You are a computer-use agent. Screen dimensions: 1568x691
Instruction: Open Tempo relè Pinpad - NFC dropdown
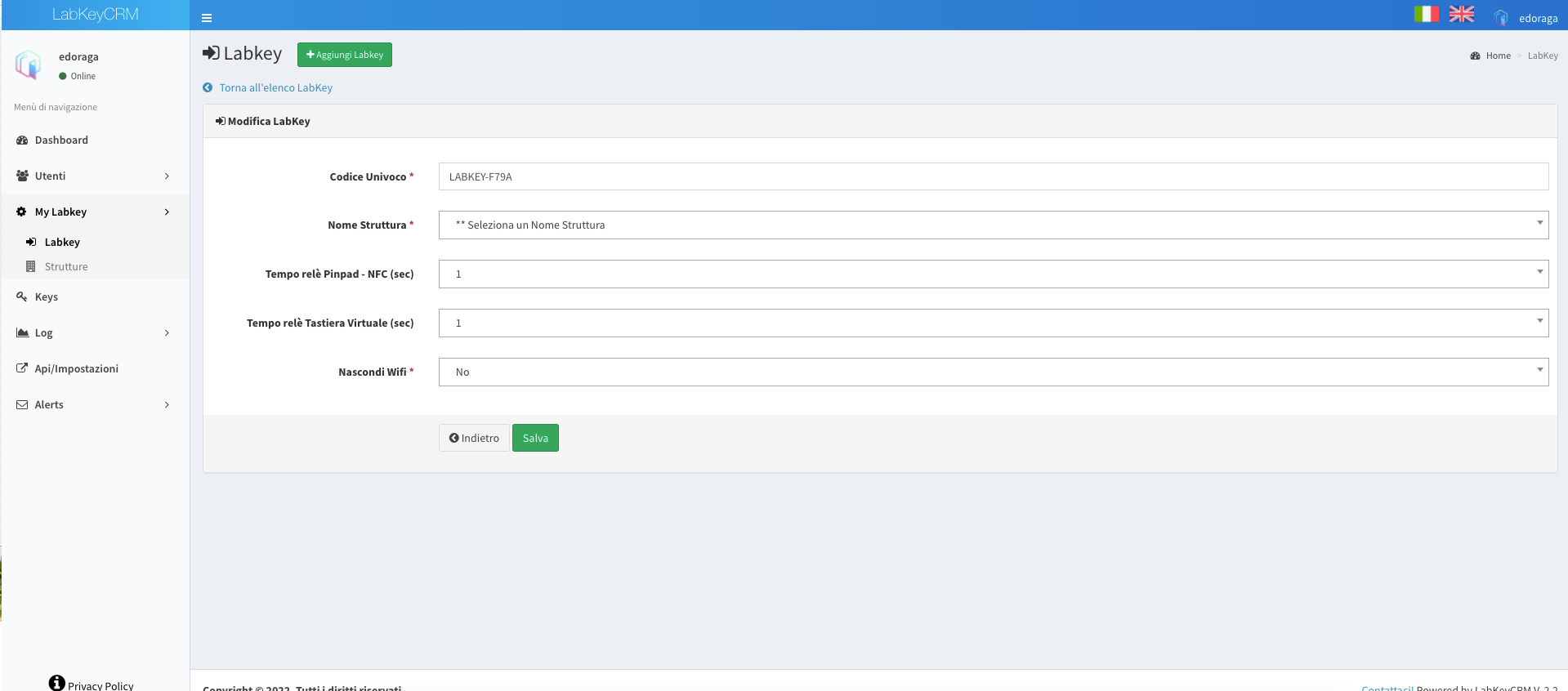tap(993, 274)
